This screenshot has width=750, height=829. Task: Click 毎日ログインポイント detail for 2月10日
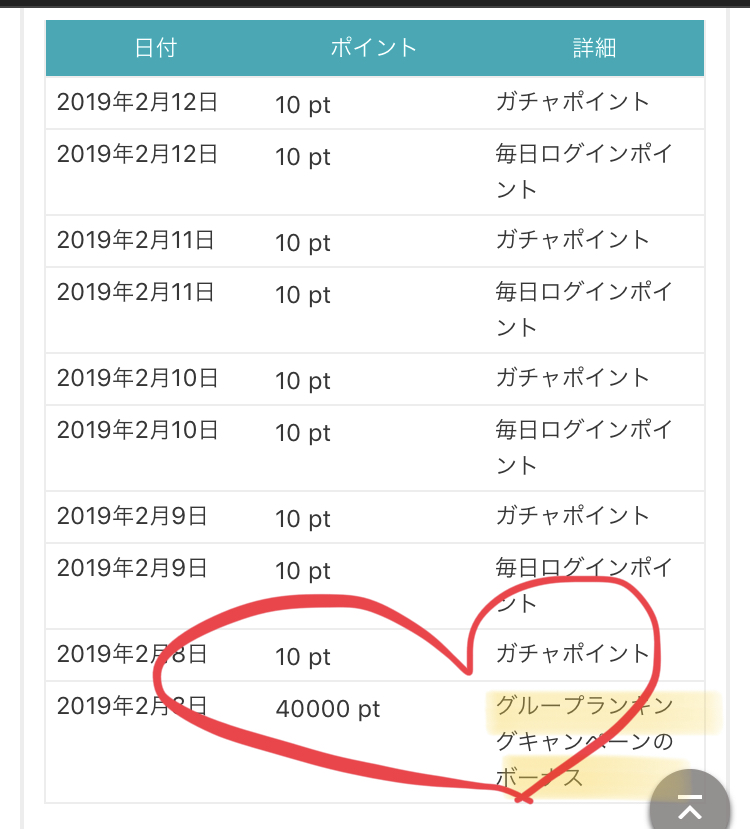click(x=584, y=447)
